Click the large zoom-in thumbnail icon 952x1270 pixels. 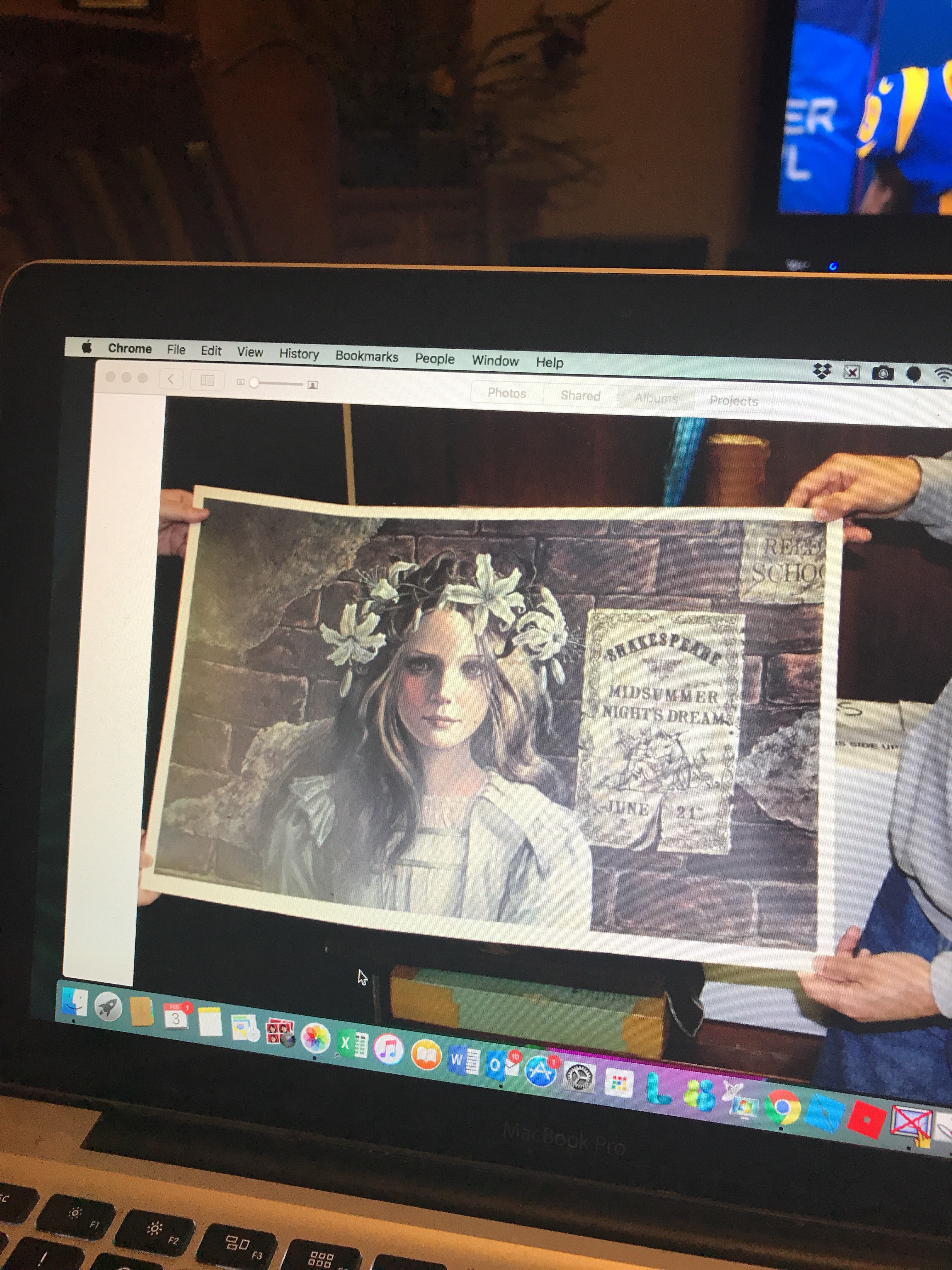click(x=313, y=385)
